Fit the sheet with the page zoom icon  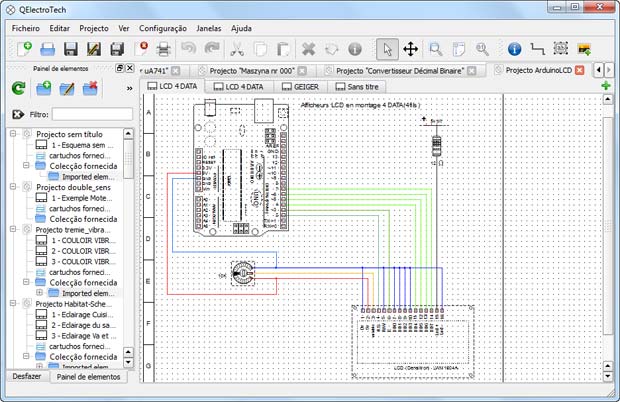click(459, 49)
